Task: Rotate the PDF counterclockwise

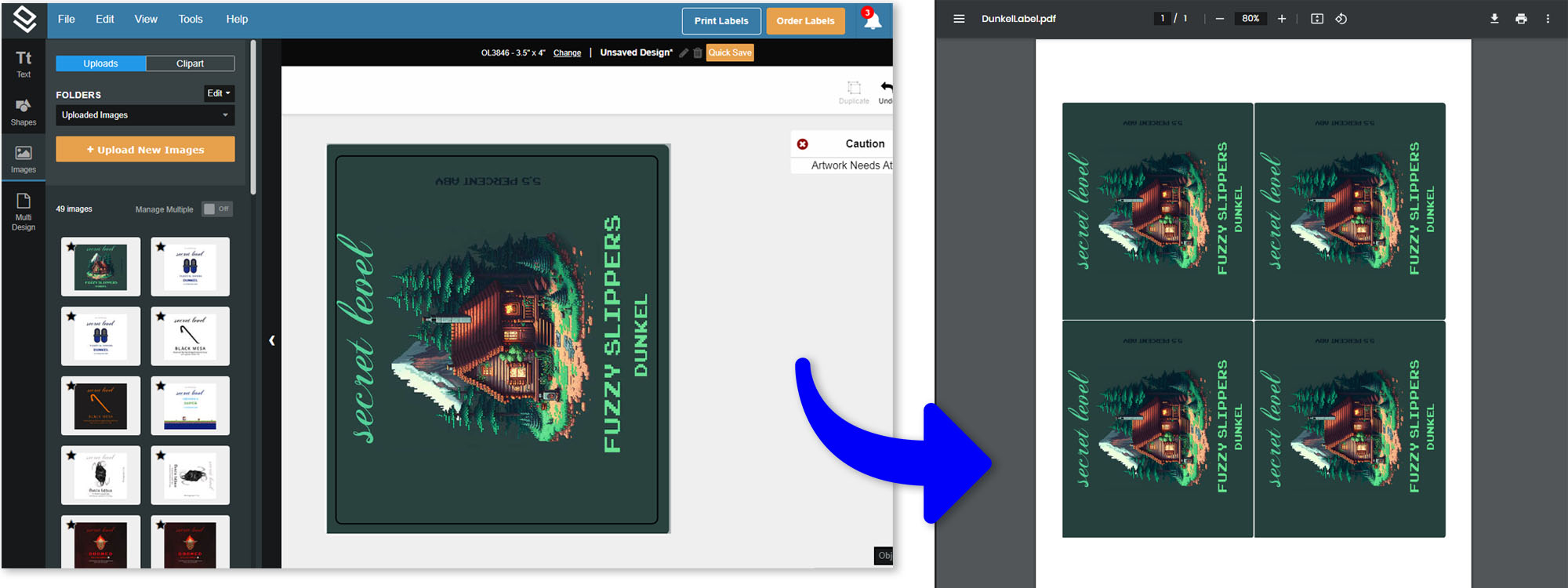Action: 1341,19
